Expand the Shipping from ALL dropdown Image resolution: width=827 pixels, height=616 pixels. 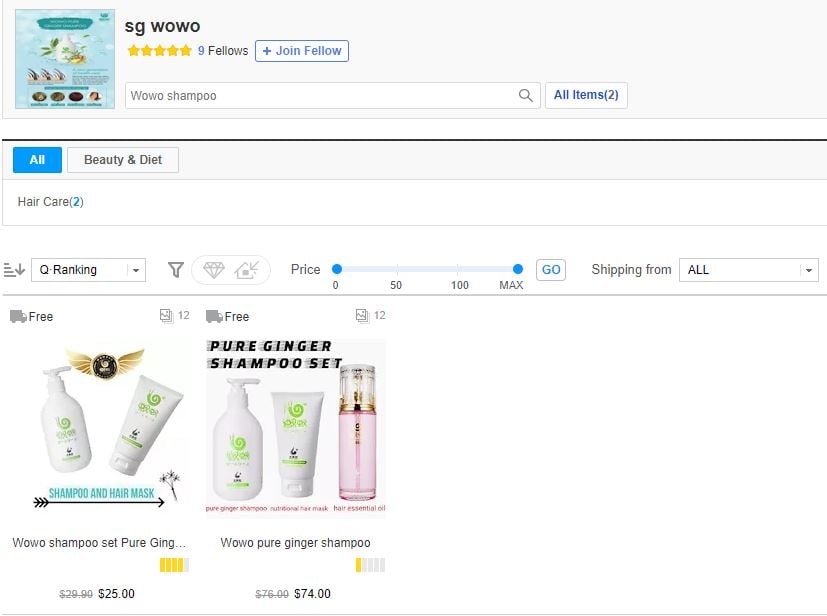(748, 270)
